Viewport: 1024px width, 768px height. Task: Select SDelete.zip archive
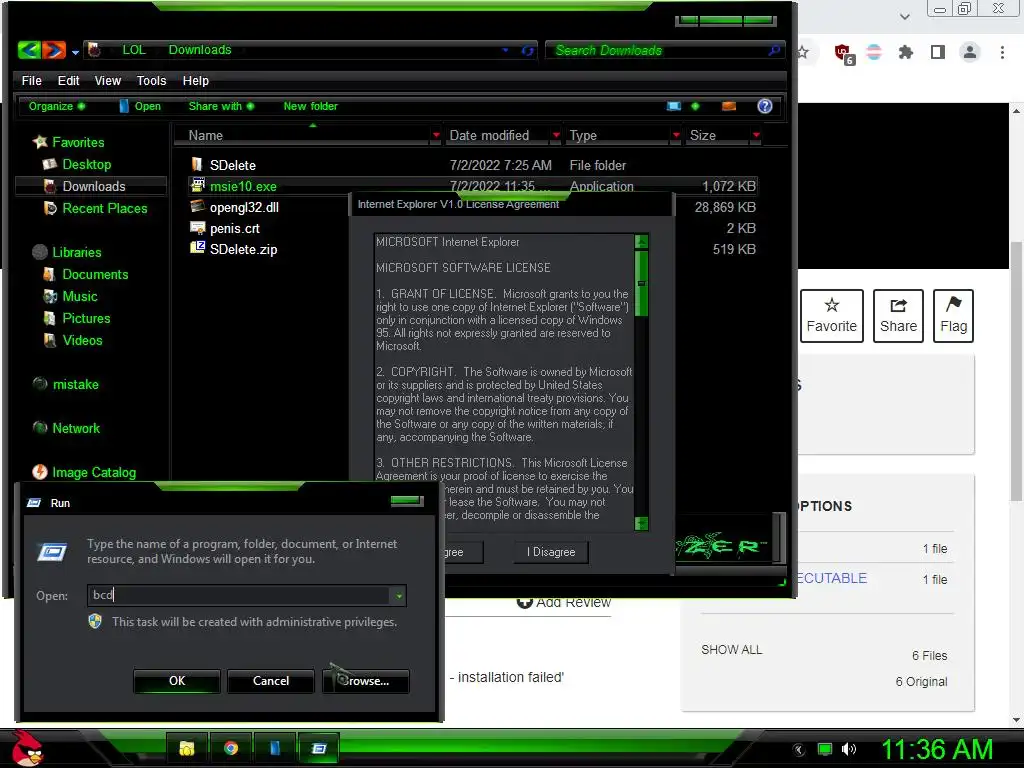[x=243, y=249]
